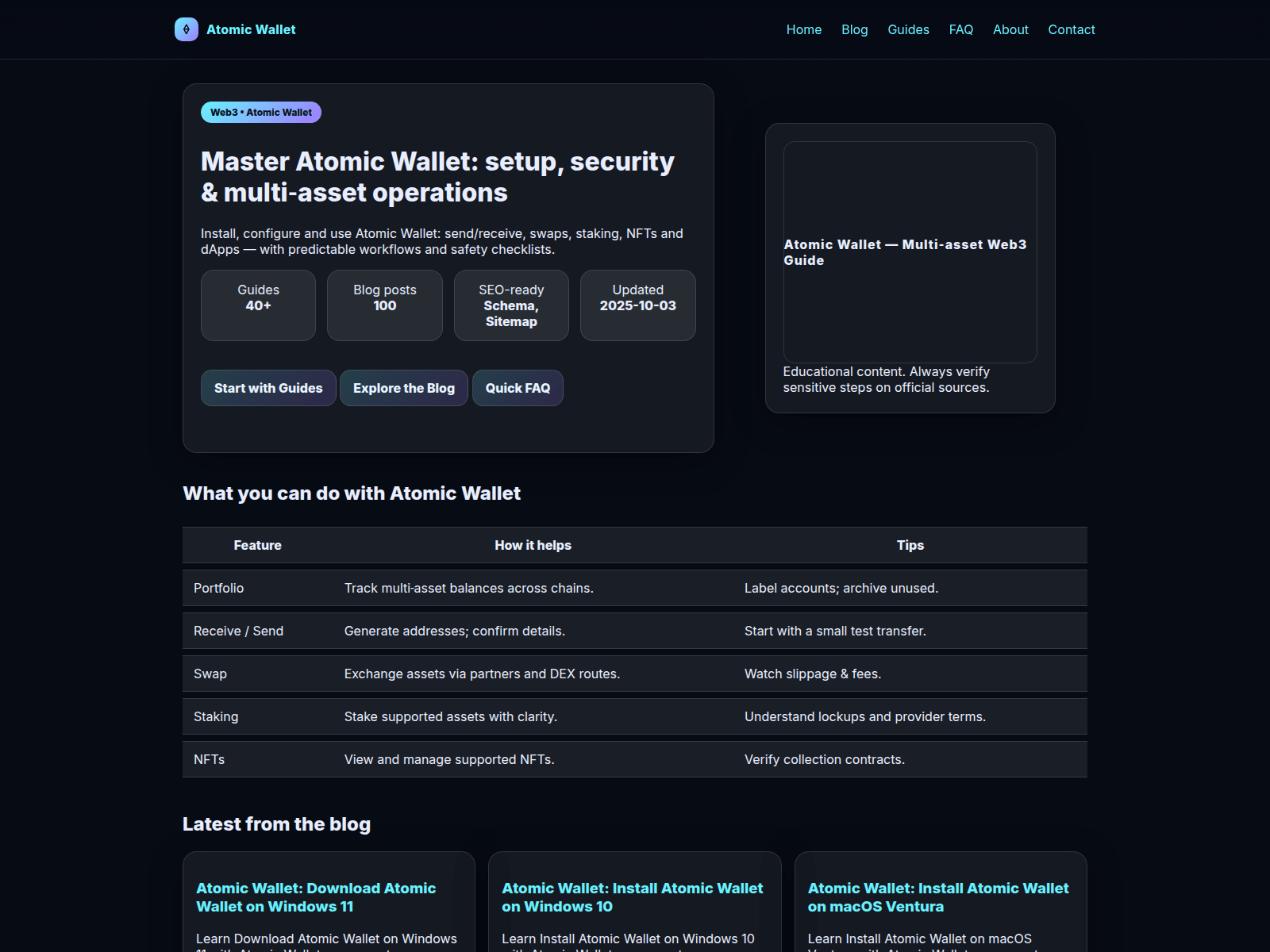Image resolution: width=1270 pixels, height=952 pixels.
Task: Select the Portfolio table cell
Action: tap(258, 588)
